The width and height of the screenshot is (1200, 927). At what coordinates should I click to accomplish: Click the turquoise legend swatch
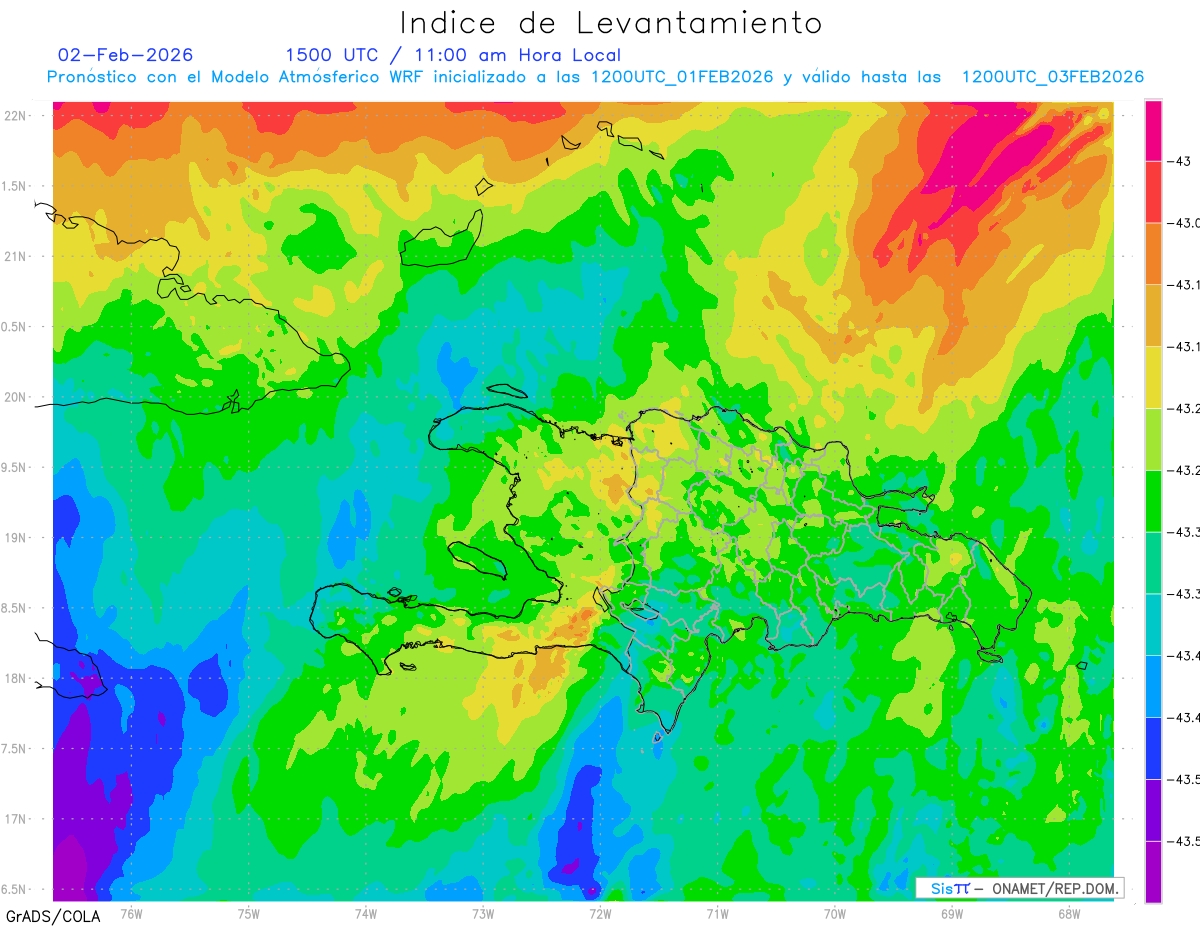point(1153,624)
